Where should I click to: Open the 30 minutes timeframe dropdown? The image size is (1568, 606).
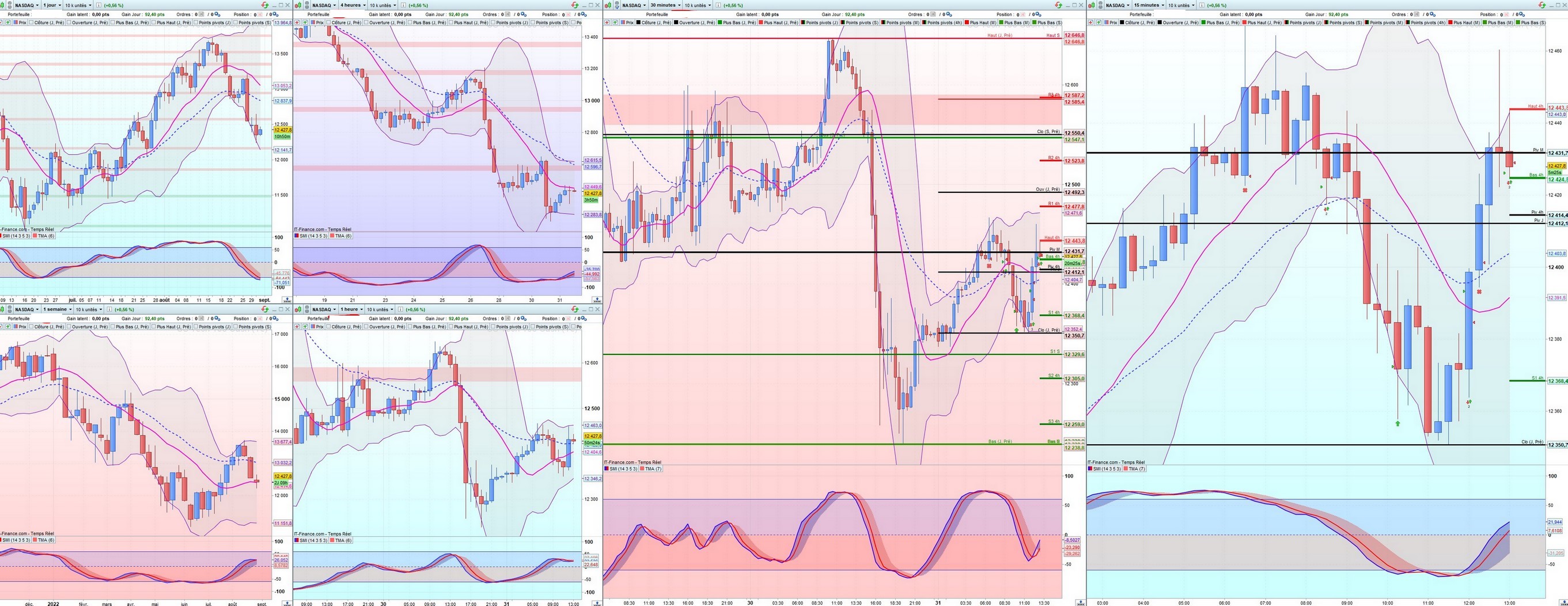665,5
